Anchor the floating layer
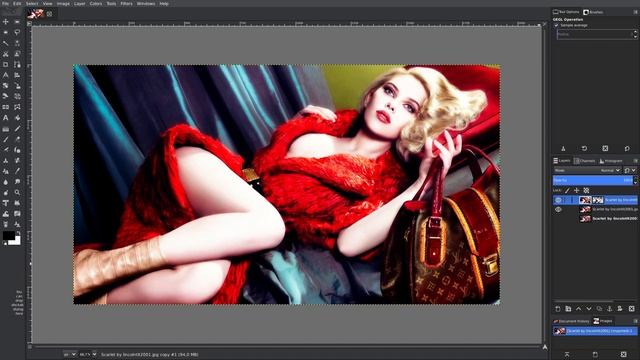Screen dimensions: 640x360 coord(609,309)
